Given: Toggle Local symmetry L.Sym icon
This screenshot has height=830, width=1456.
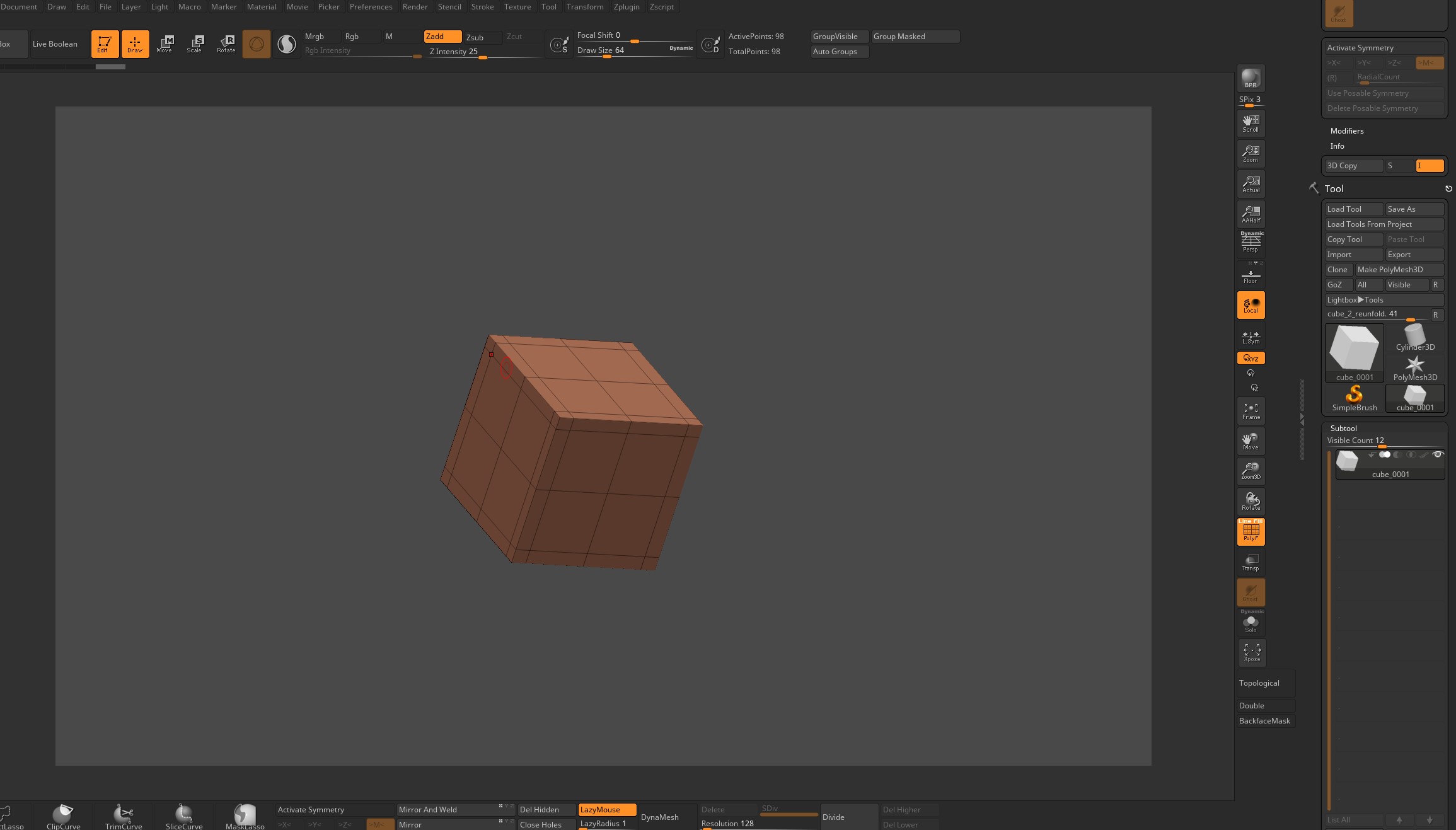Looking at the screenshot, I should click(x=1251, y=336).
